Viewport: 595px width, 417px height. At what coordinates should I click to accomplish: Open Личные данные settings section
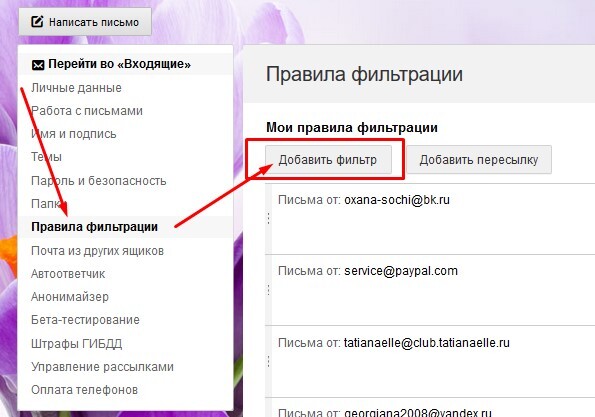pyautogui.click(x=76, y=88)
